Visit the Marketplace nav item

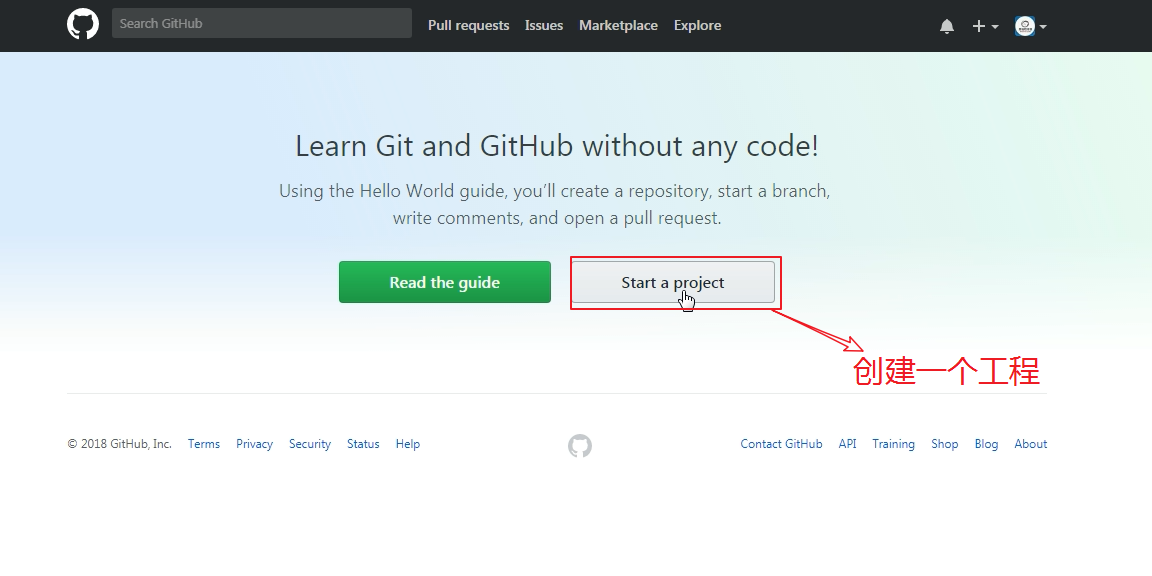pyautogui.click(x=619, y=26)
